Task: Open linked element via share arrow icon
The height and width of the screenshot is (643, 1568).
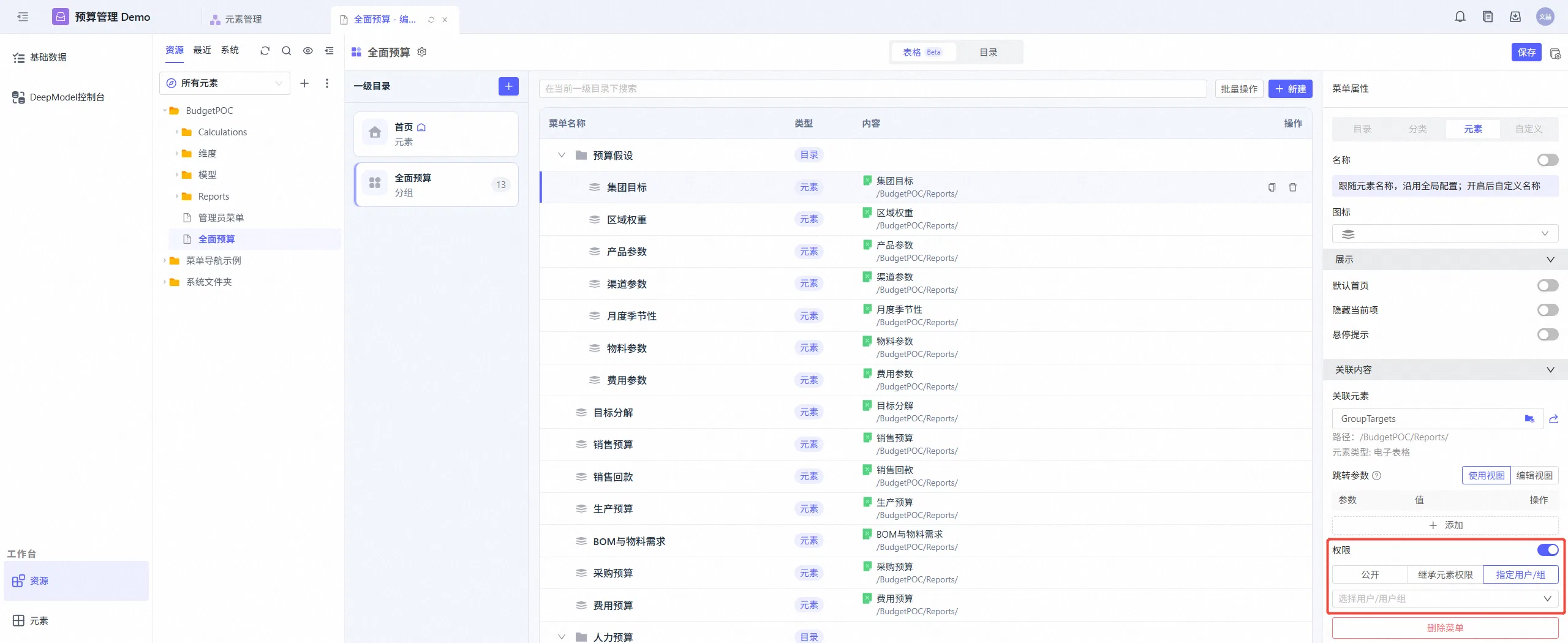Action: (x=1553, y=419)
